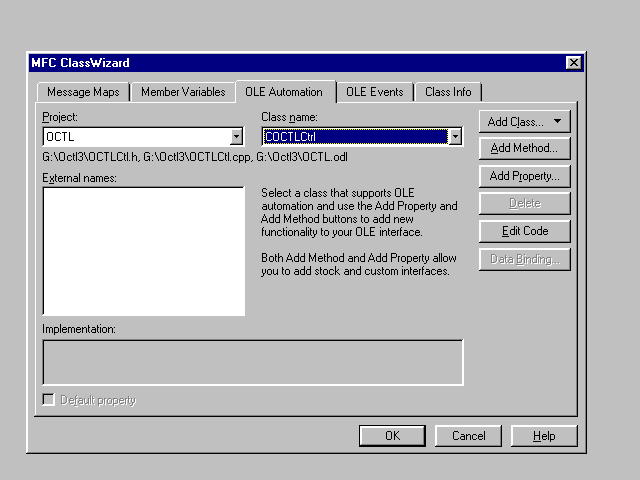Switch to the Message Maps tab

click(x=83, y=92)
